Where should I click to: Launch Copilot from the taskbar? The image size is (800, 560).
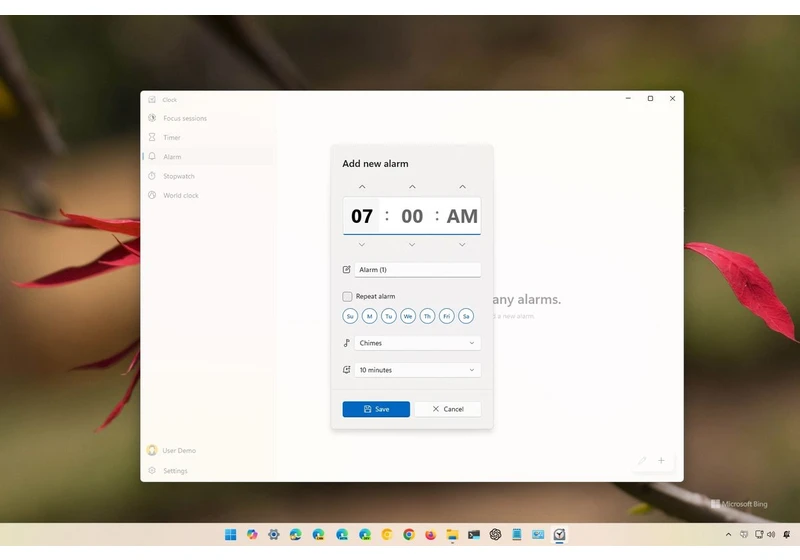pyautogui.click(x=252, y=534)
